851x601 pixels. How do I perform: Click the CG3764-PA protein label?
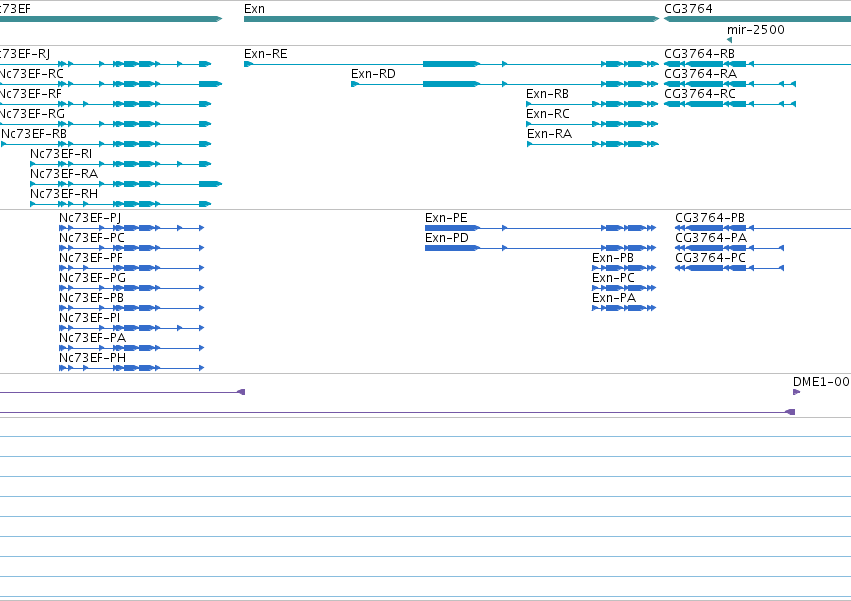711,238
